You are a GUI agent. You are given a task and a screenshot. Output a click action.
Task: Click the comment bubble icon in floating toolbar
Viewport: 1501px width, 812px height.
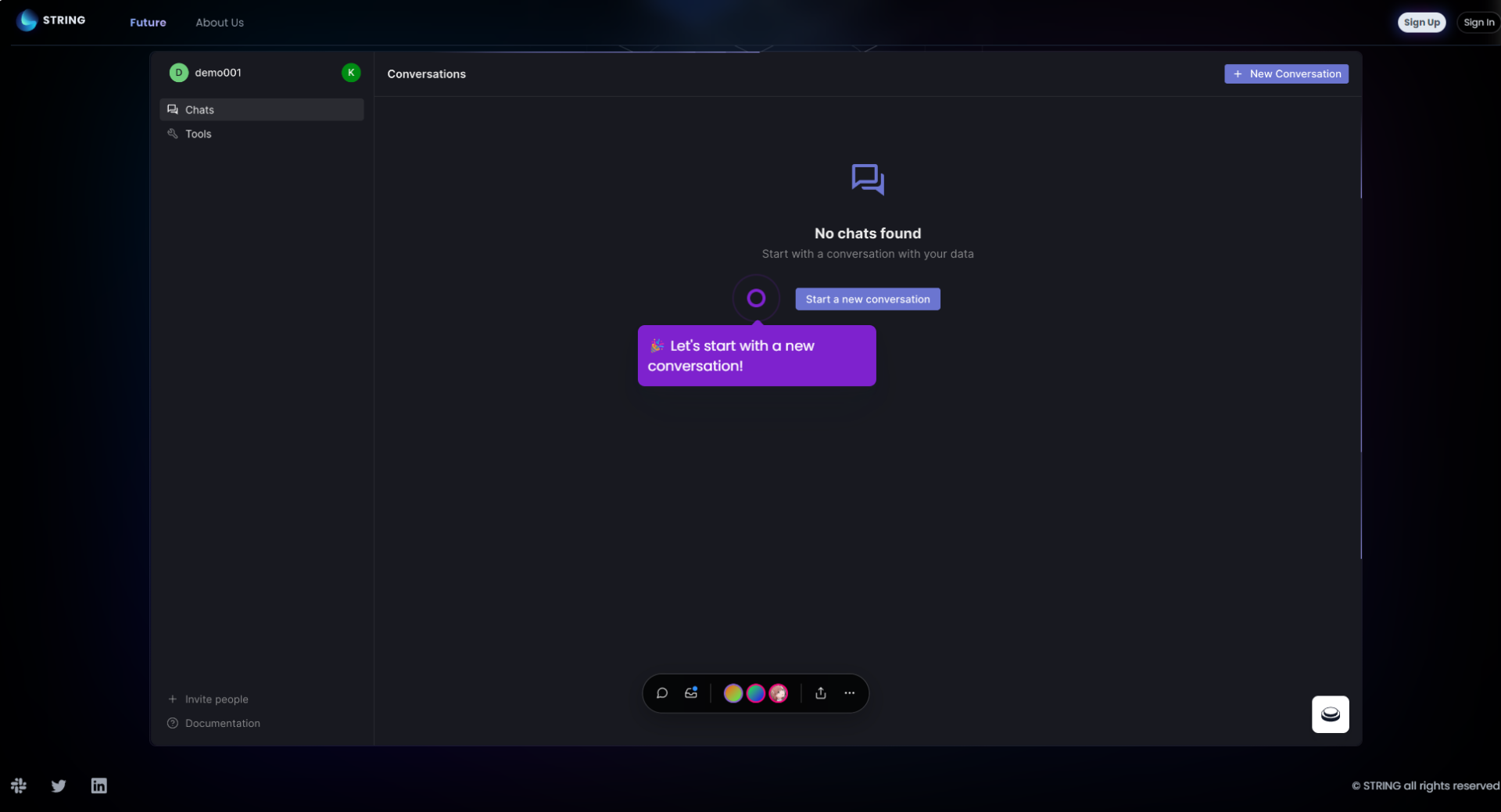tap(661, 693)
